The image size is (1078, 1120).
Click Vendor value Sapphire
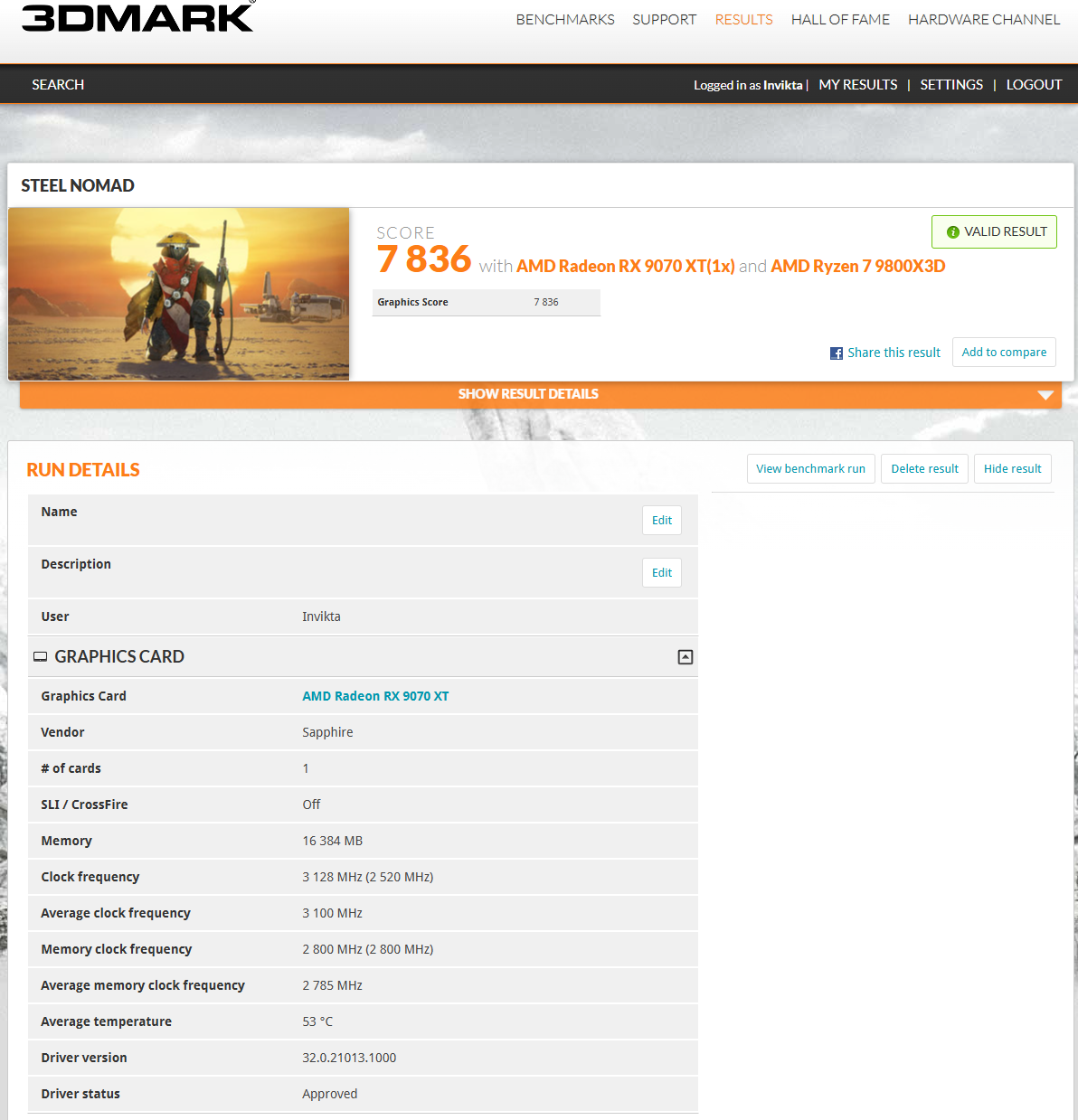(x=327, y=732)
